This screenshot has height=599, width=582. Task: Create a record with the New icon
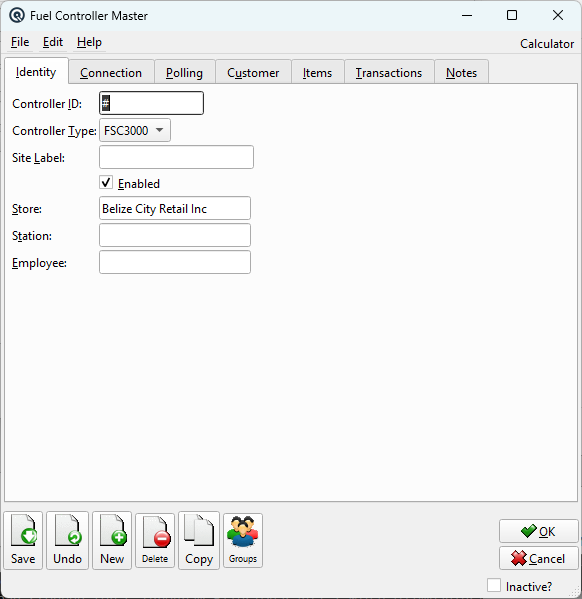[x=112, y=540]
